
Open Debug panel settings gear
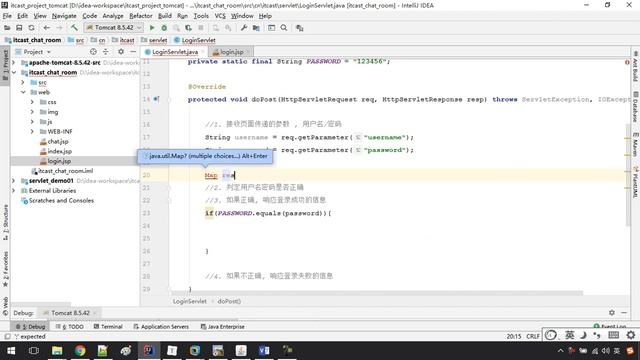pos(611,313)
